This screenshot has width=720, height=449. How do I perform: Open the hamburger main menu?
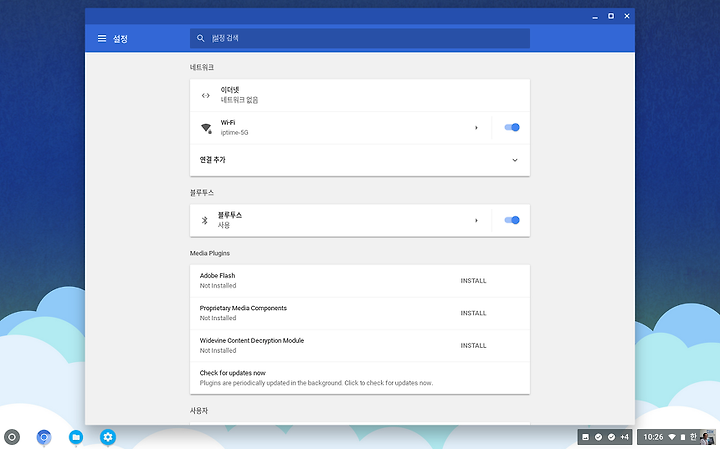tap(102, 39)
